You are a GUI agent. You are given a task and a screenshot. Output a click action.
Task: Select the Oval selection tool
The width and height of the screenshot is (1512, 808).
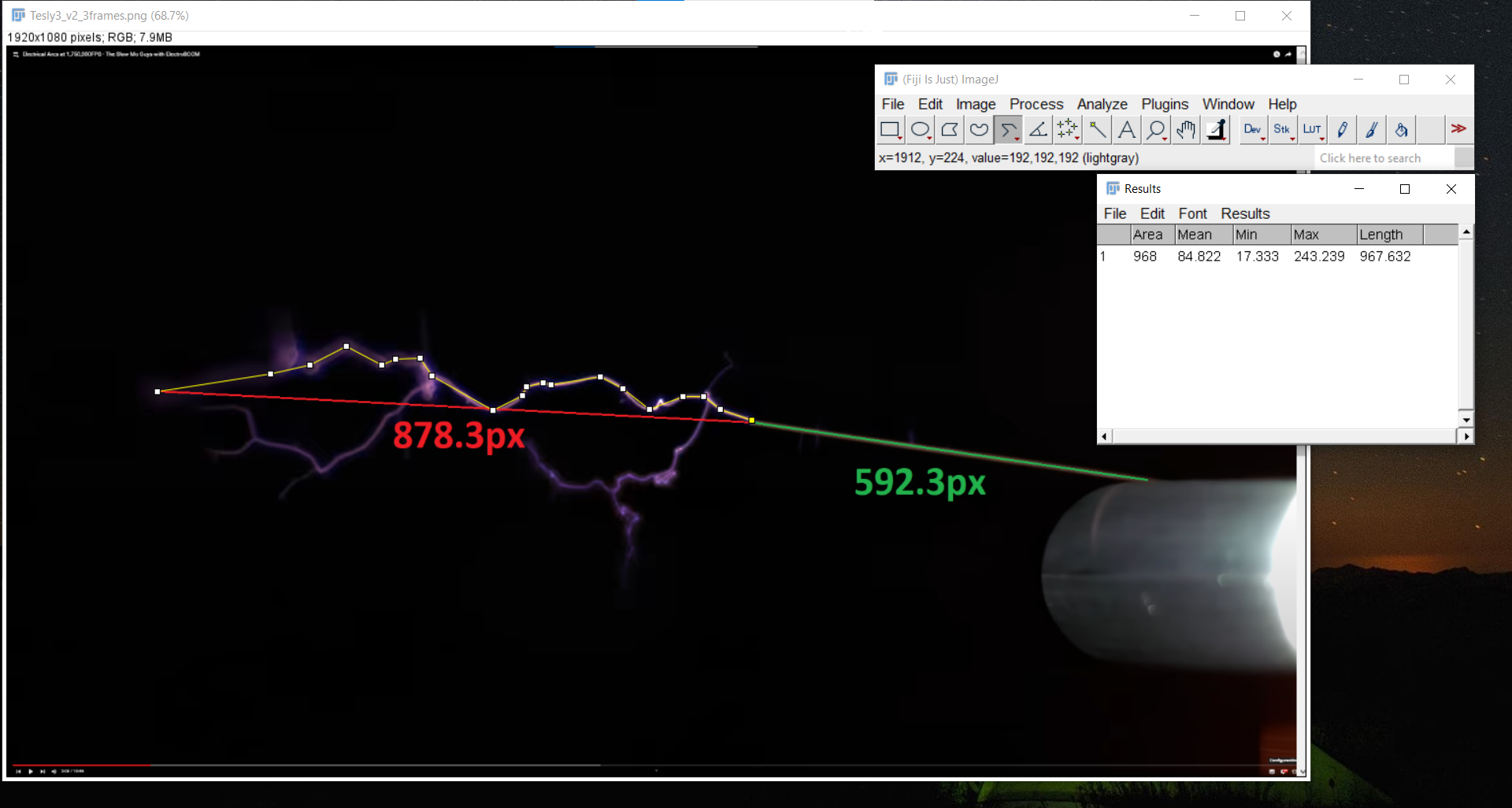click(x=921, y=130)
